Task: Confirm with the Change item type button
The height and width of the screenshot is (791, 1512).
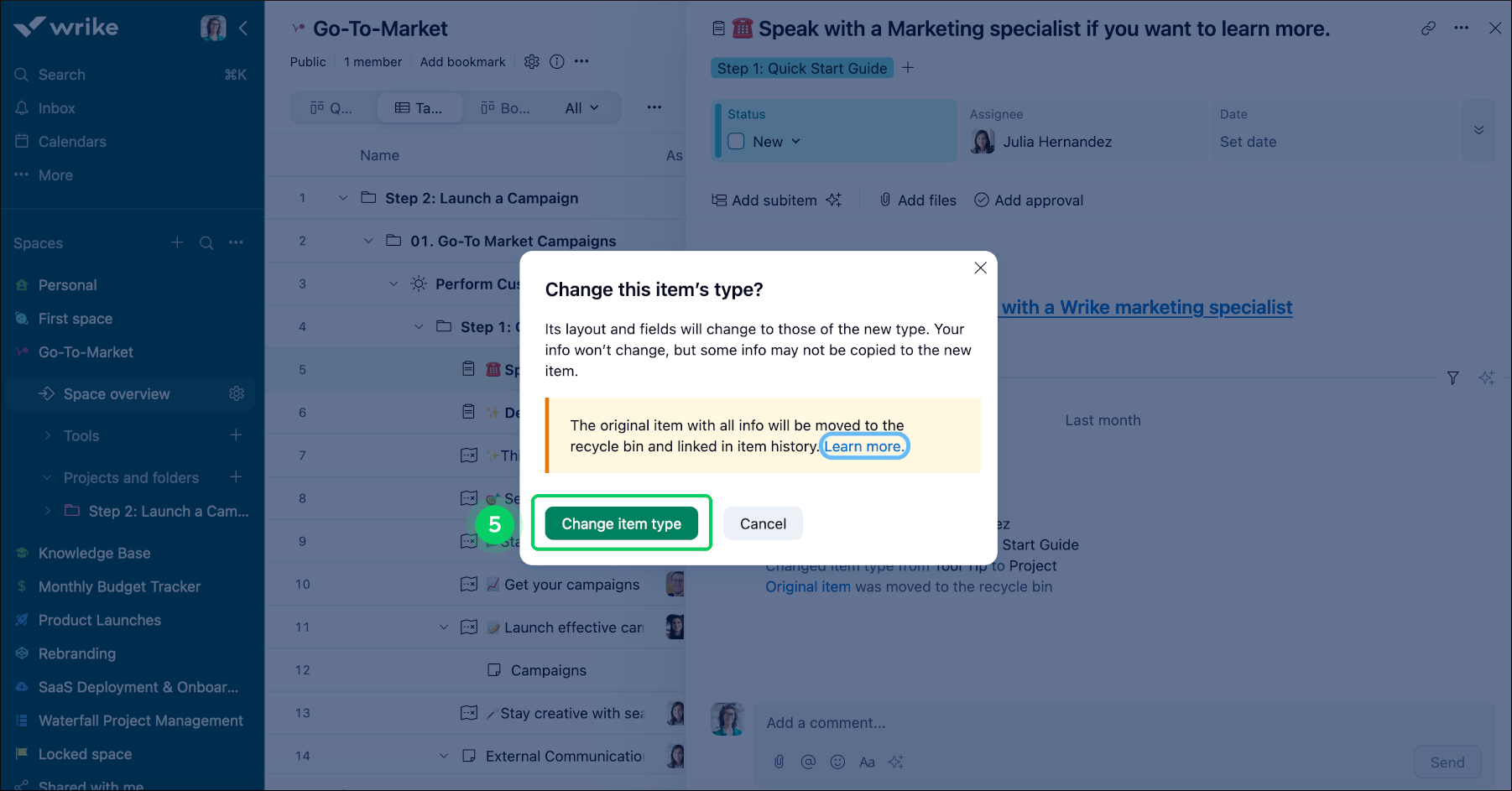Action: (621, 523)
